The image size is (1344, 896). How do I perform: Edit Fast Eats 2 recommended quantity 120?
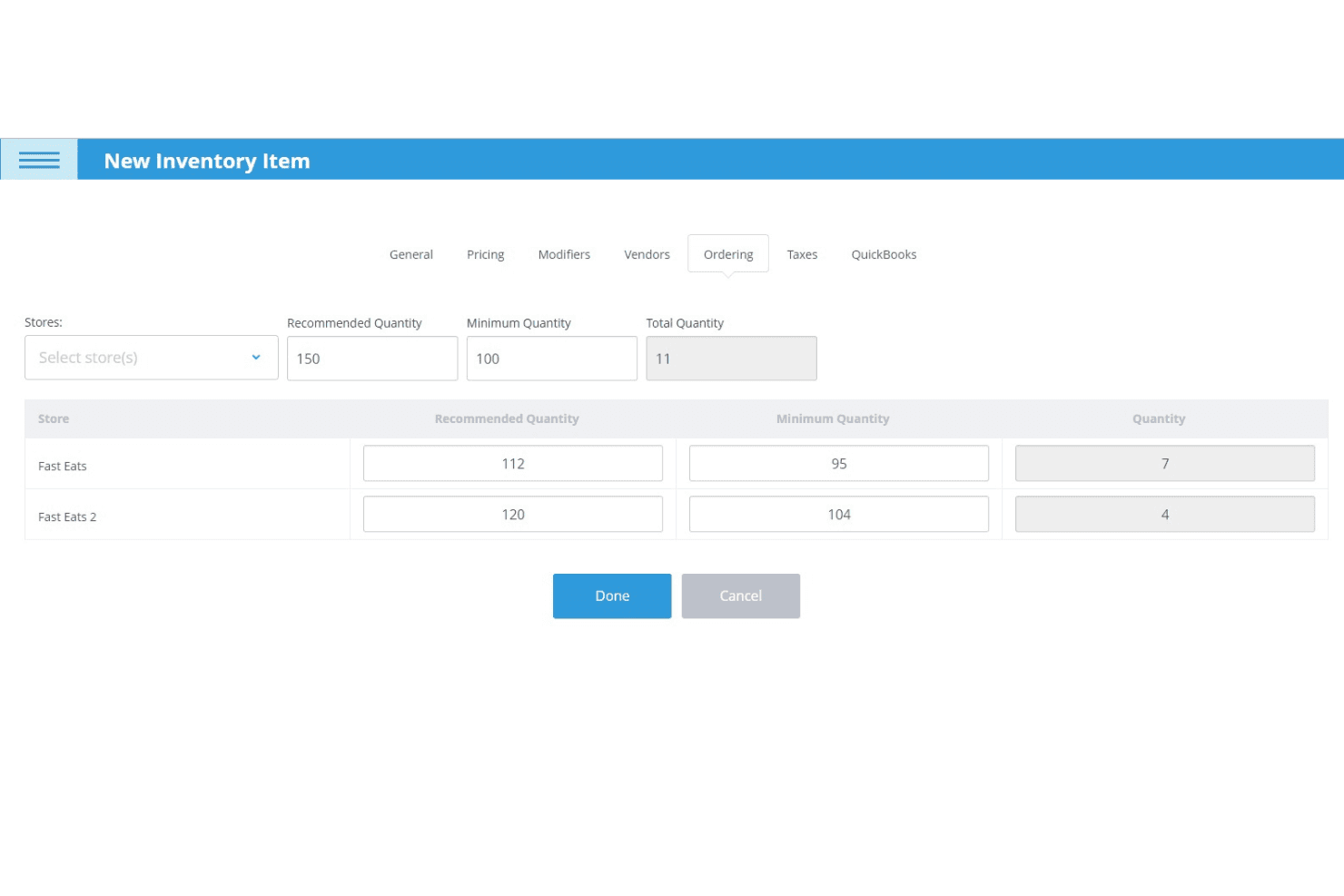click(513, 515)
